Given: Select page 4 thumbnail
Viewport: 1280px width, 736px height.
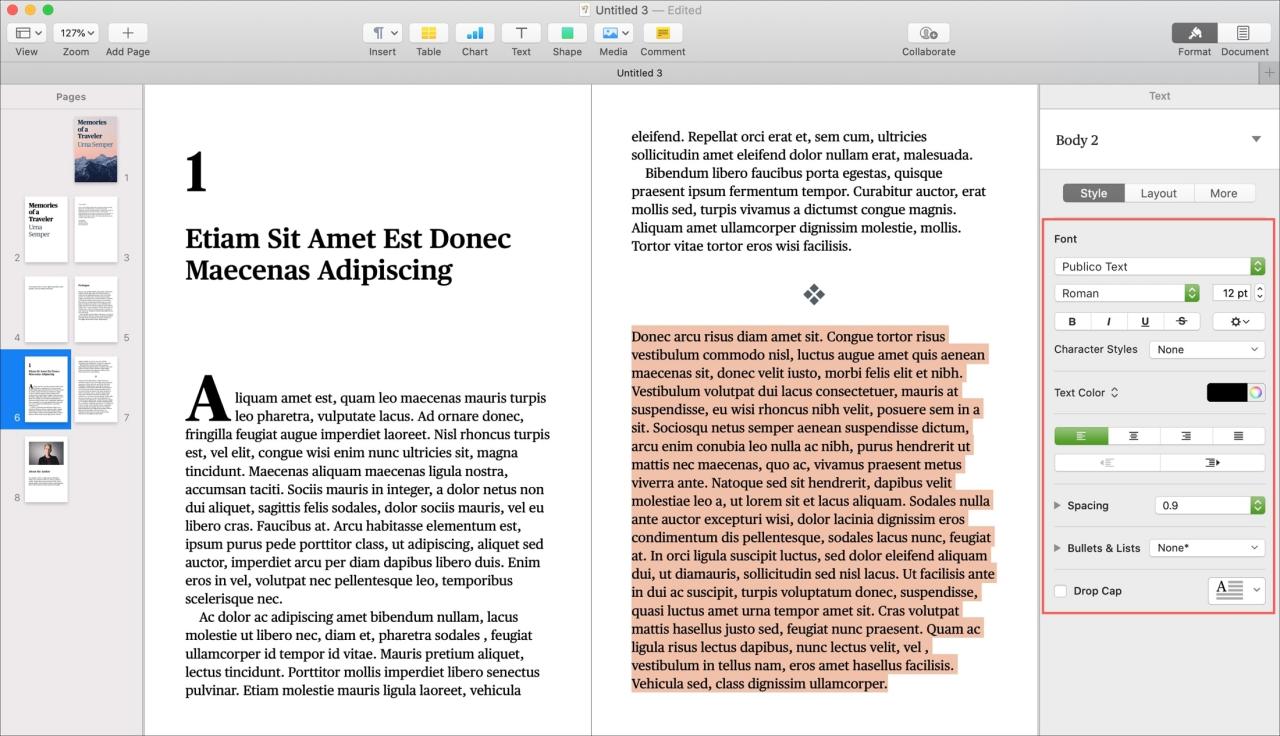Looking at the screenshot, I should click(46, 309).
